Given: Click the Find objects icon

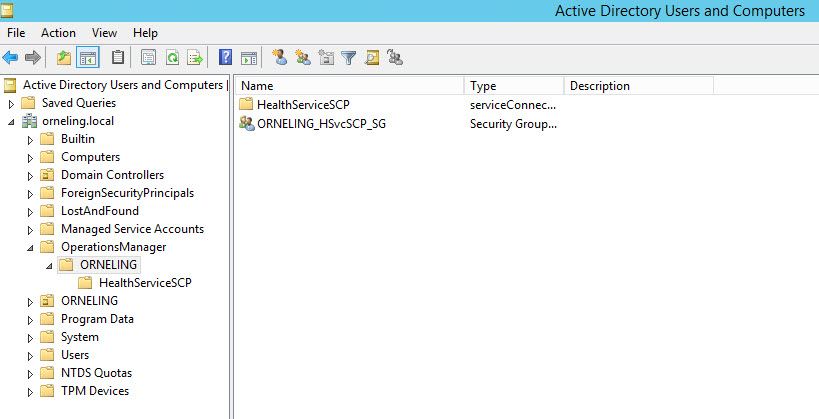Looking at the screenshot, I should coord(372,58).
